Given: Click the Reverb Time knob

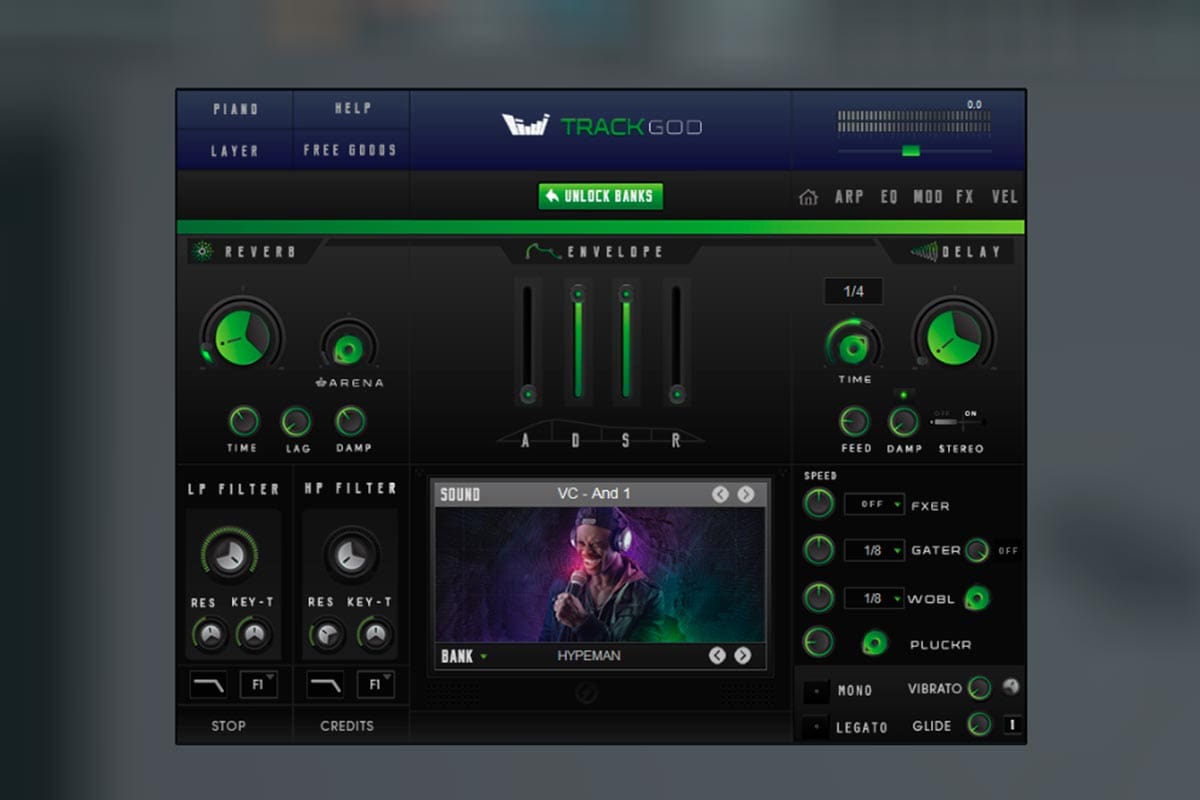Looking at the screenshot, I should [243, 421].
